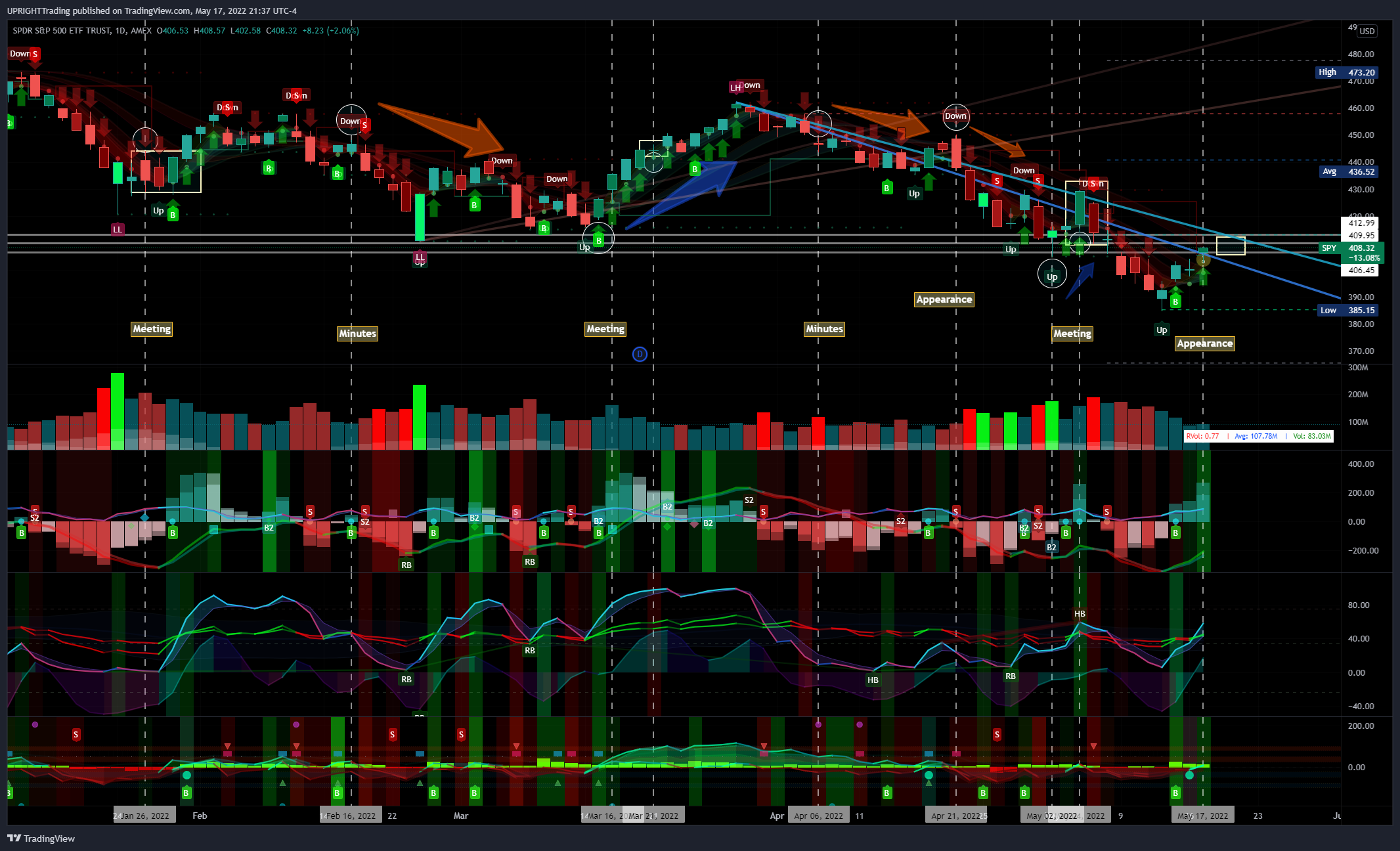Click the 'Avg: 107.78M' volume readout

click(1256, 436)
